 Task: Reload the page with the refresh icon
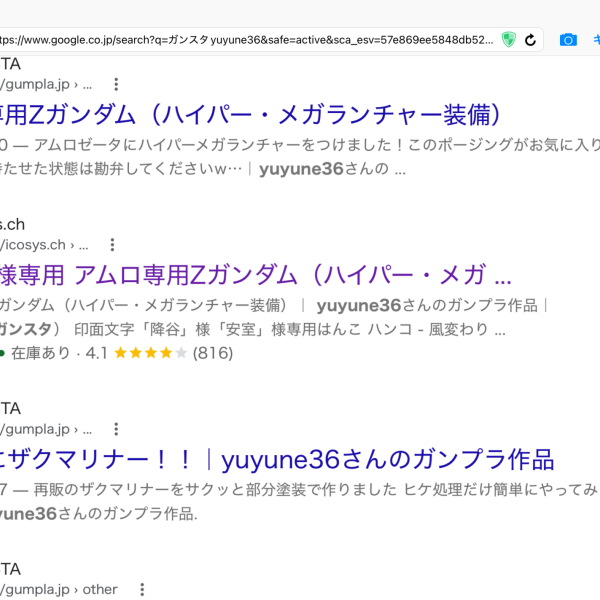[530, 40]
